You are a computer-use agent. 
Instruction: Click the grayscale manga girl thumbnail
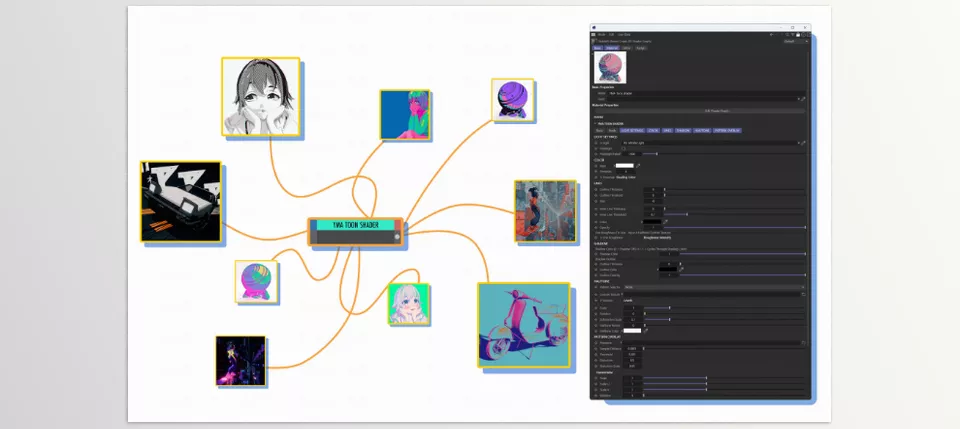coord(261,97)
